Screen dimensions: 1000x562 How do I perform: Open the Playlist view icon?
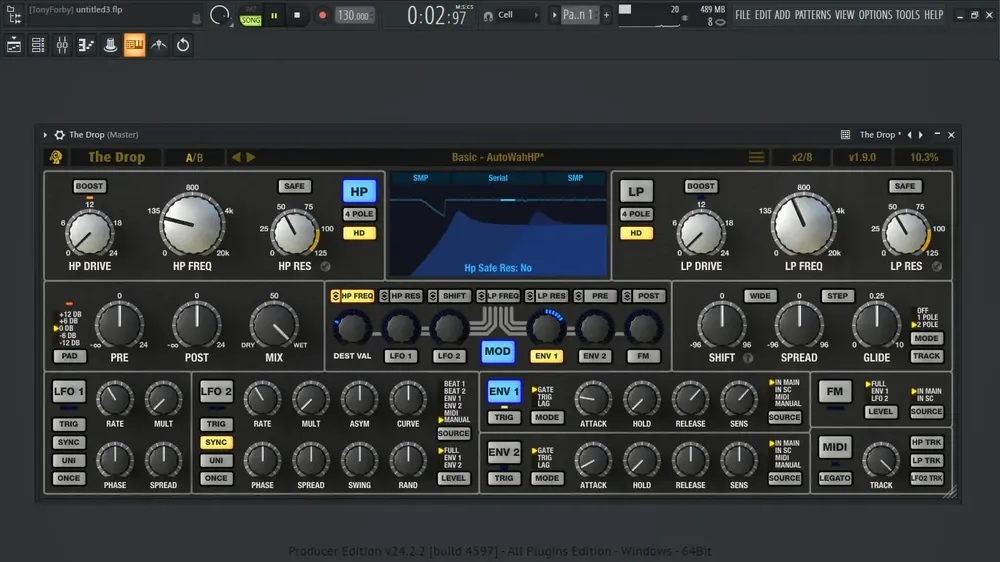pyautogui.click(x=14, y=45)
